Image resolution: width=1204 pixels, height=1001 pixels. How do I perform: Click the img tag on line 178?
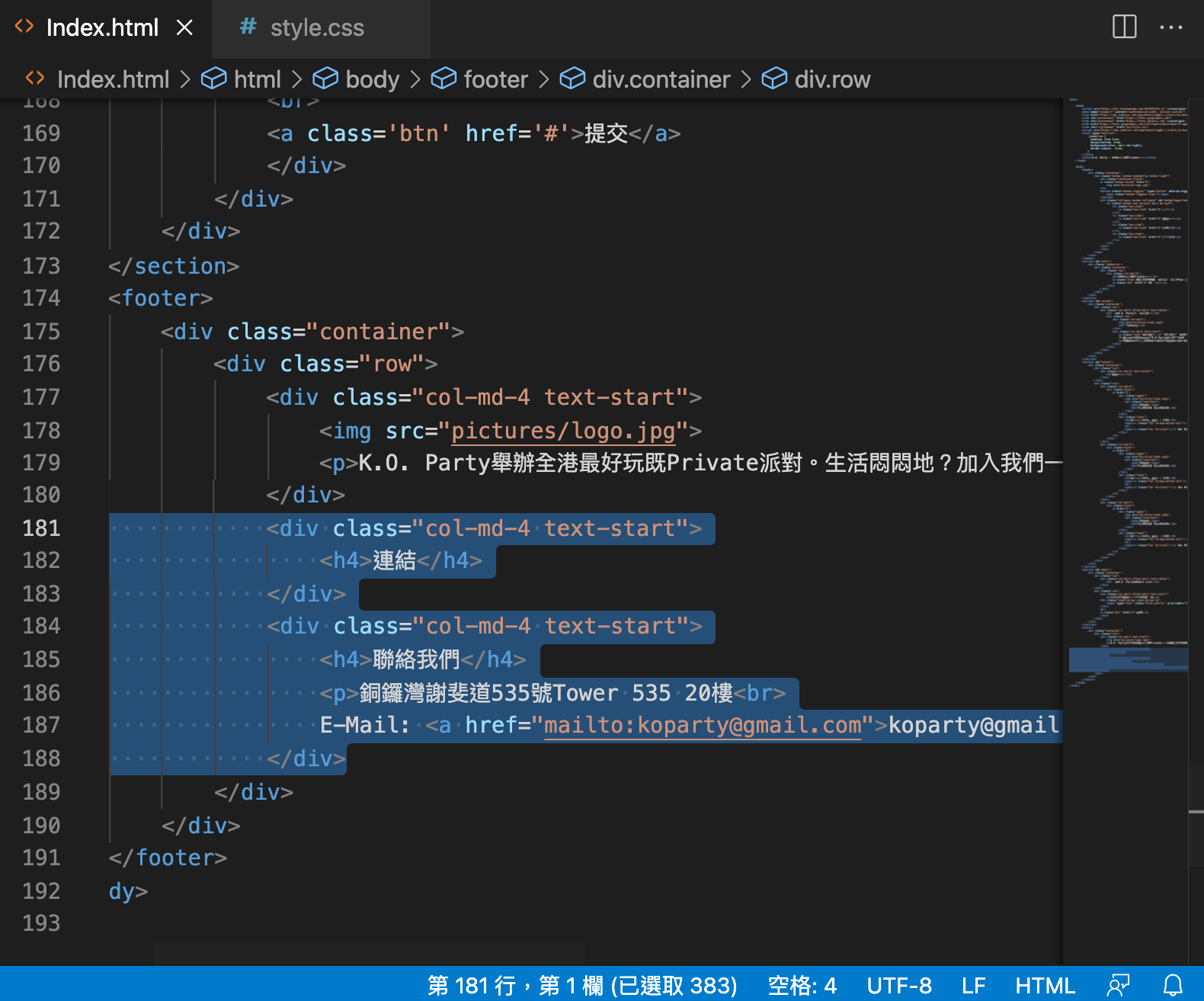[x=511, y=431]
